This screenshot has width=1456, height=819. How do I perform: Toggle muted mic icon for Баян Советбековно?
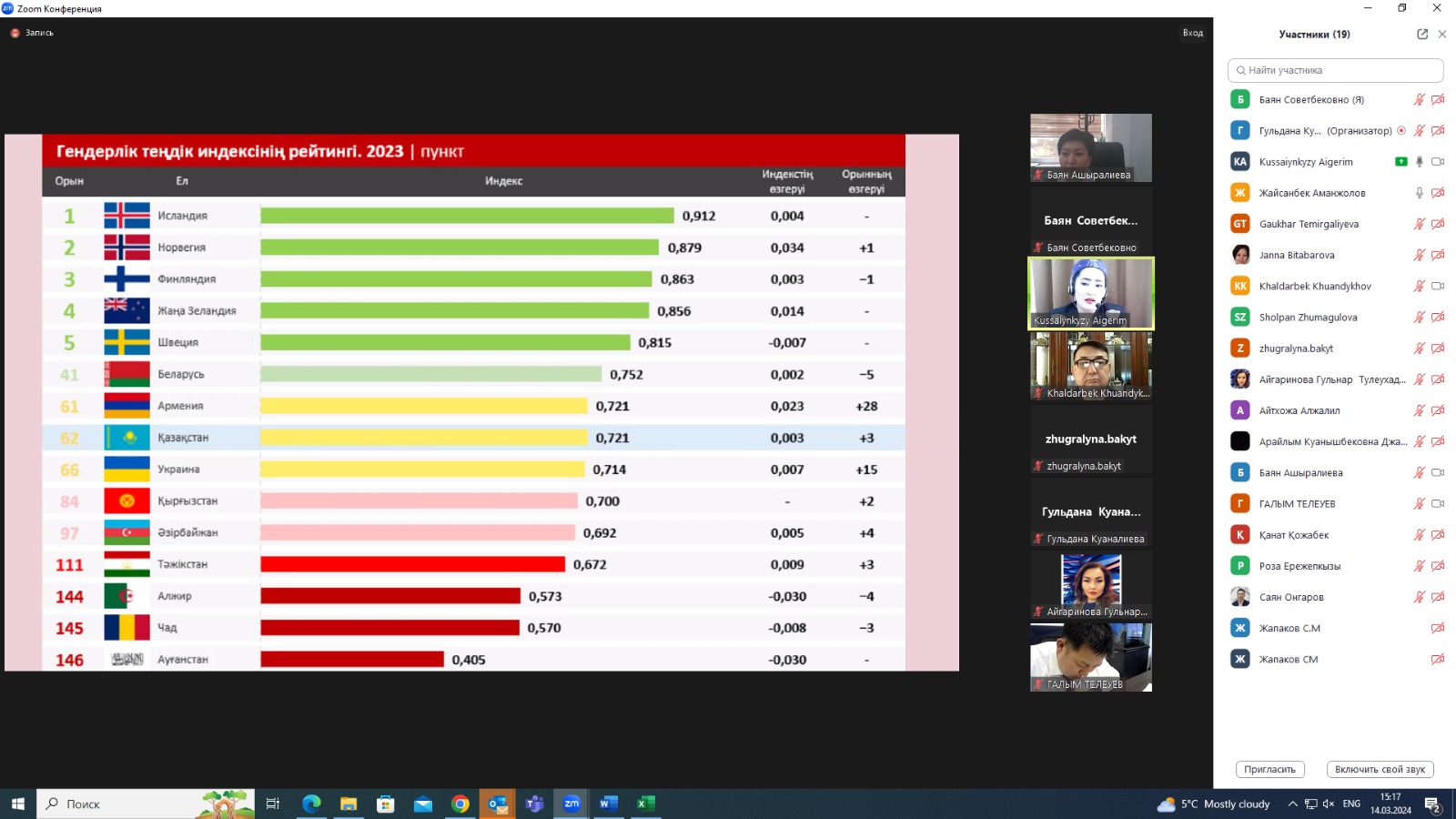click(1419, 100)
